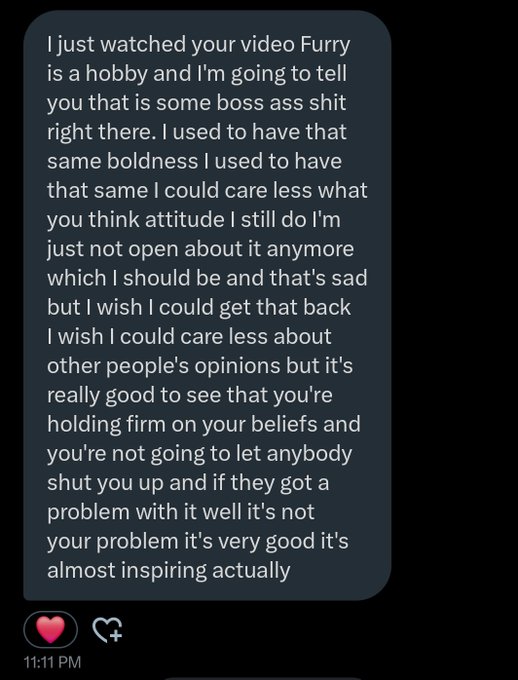Viewport: 518px width, 680px height.
Task: Click the word 'boldness' in the message
Action: pos(152,161)
